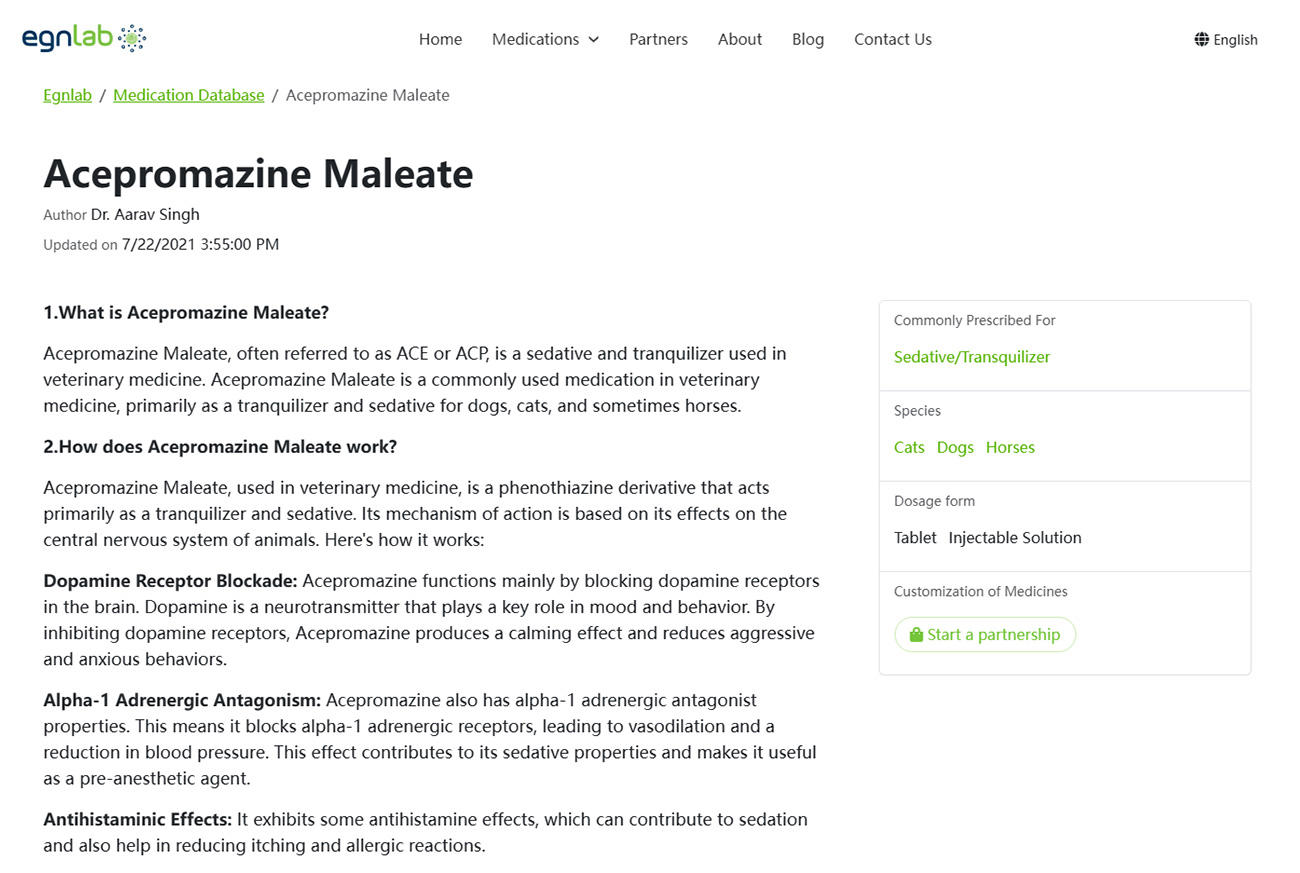This screenshot has height=873, width=1300.
Task: Navigate to the About page
Action: pos(740,39)
